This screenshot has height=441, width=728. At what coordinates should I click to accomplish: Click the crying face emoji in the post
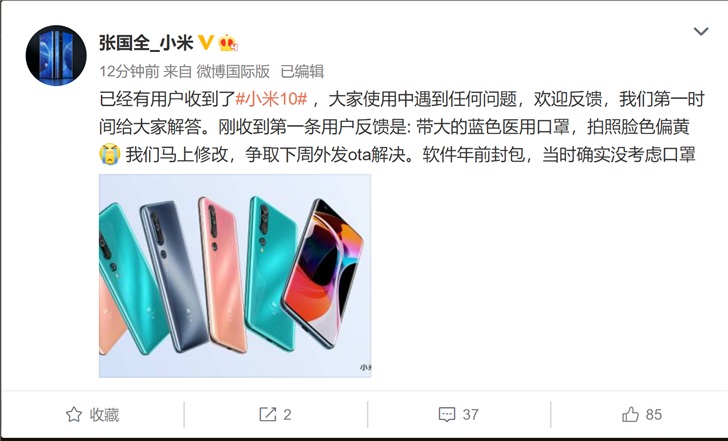110,154
